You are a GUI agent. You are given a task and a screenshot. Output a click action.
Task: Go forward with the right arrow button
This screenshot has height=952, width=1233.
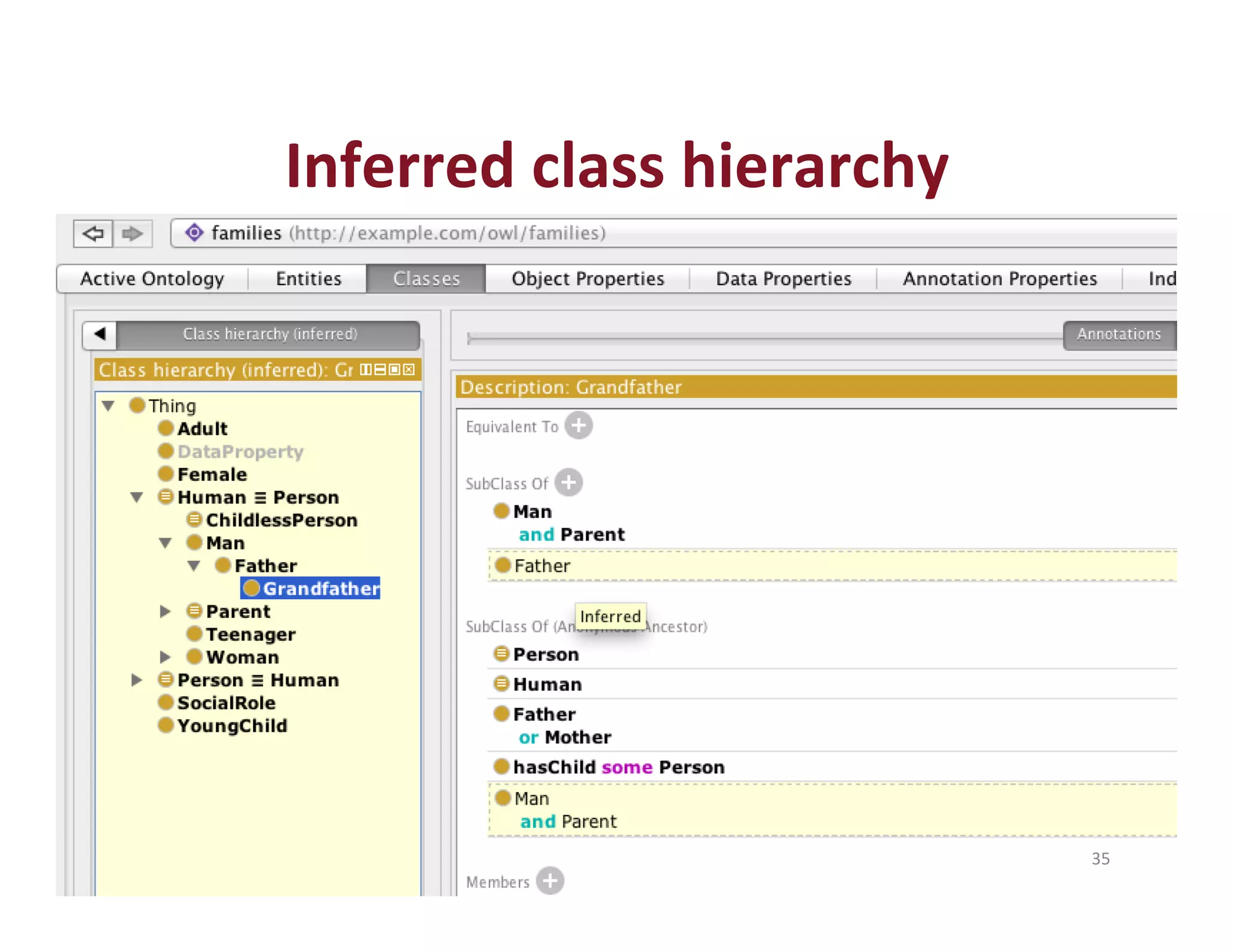pos(132,233)
